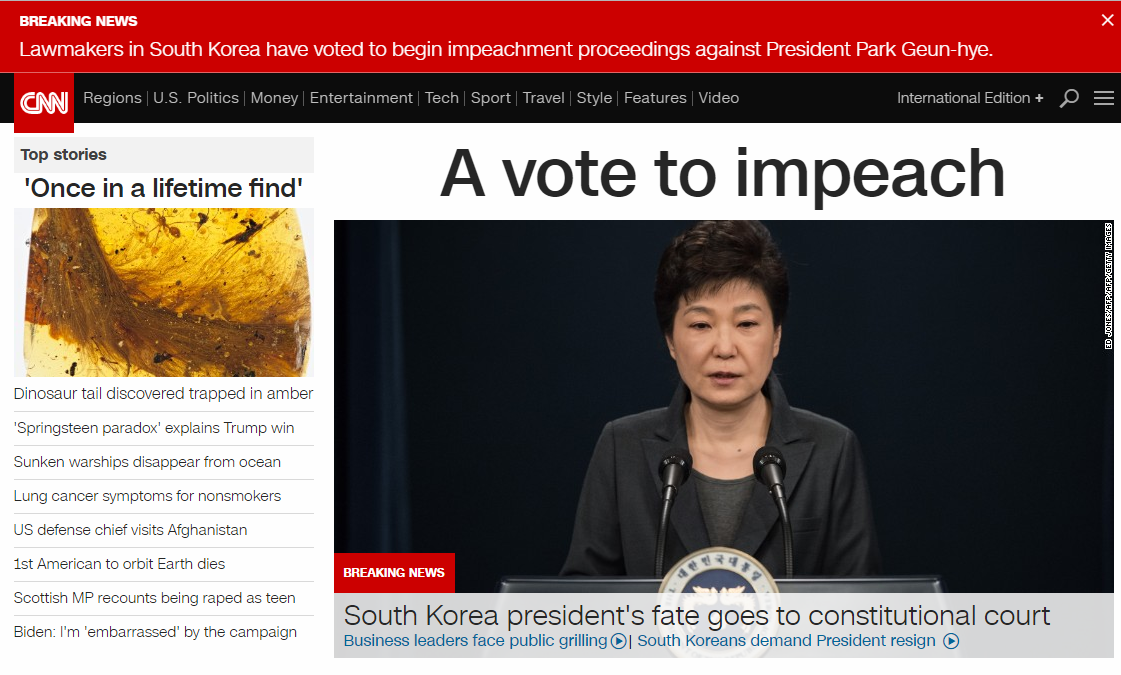Click the 'Once in a lifetime find' headline
The width and height of the screenshot is (1121, 675).
[x=164, y=189]
